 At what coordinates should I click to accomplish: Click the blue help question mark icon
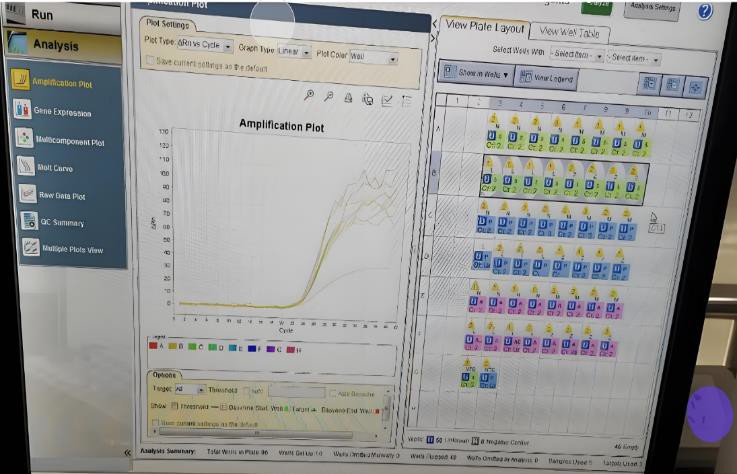point(705,11)
